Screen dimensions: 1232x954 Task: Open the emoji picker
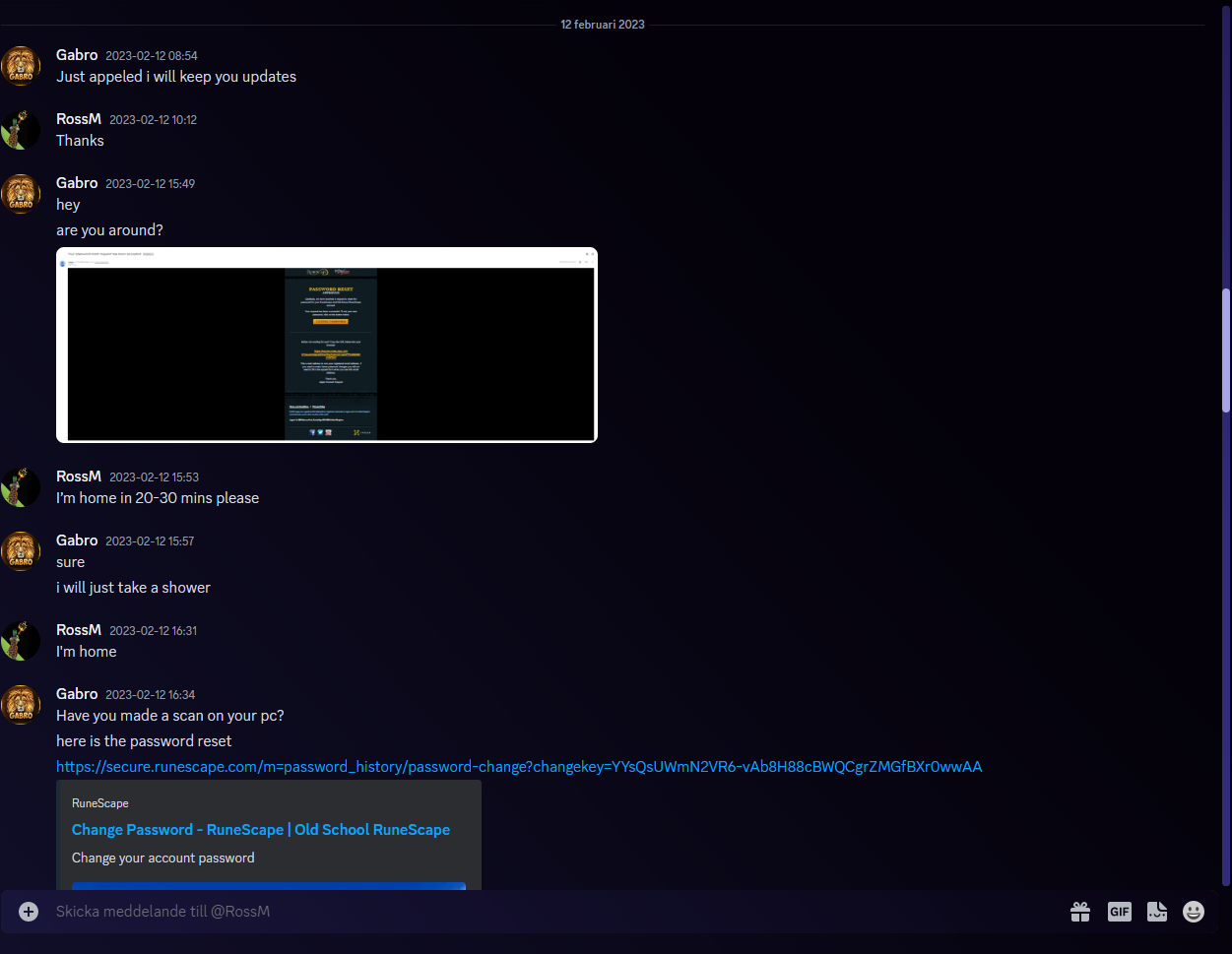1194,911
